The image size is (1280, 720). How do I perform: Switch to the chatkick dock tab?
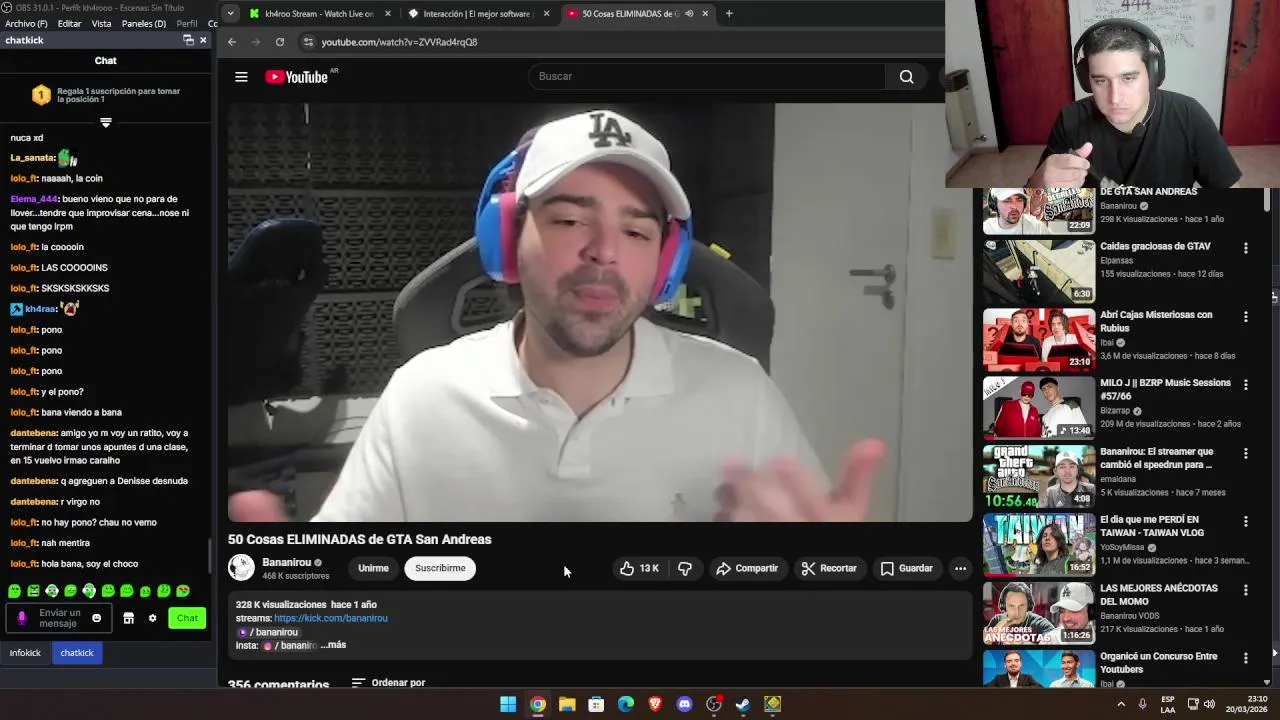coord(77,653)
